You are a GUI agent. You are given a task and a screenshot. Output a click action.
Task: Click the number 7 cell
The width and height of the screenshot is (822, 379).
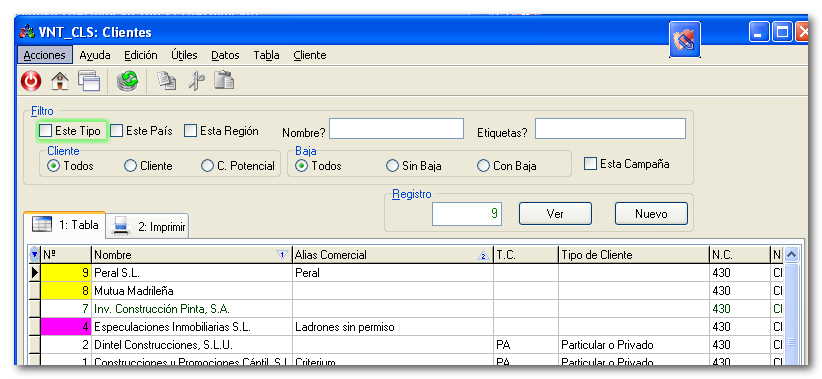pyautogui.click(x=66, y=309)
